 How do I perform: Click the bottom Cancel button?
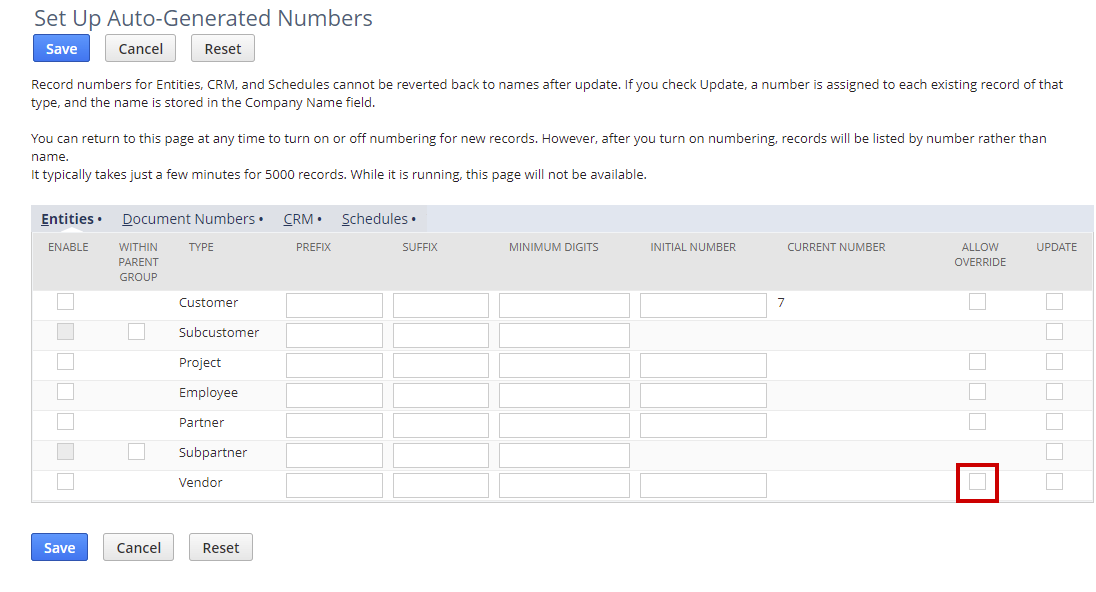138,548
